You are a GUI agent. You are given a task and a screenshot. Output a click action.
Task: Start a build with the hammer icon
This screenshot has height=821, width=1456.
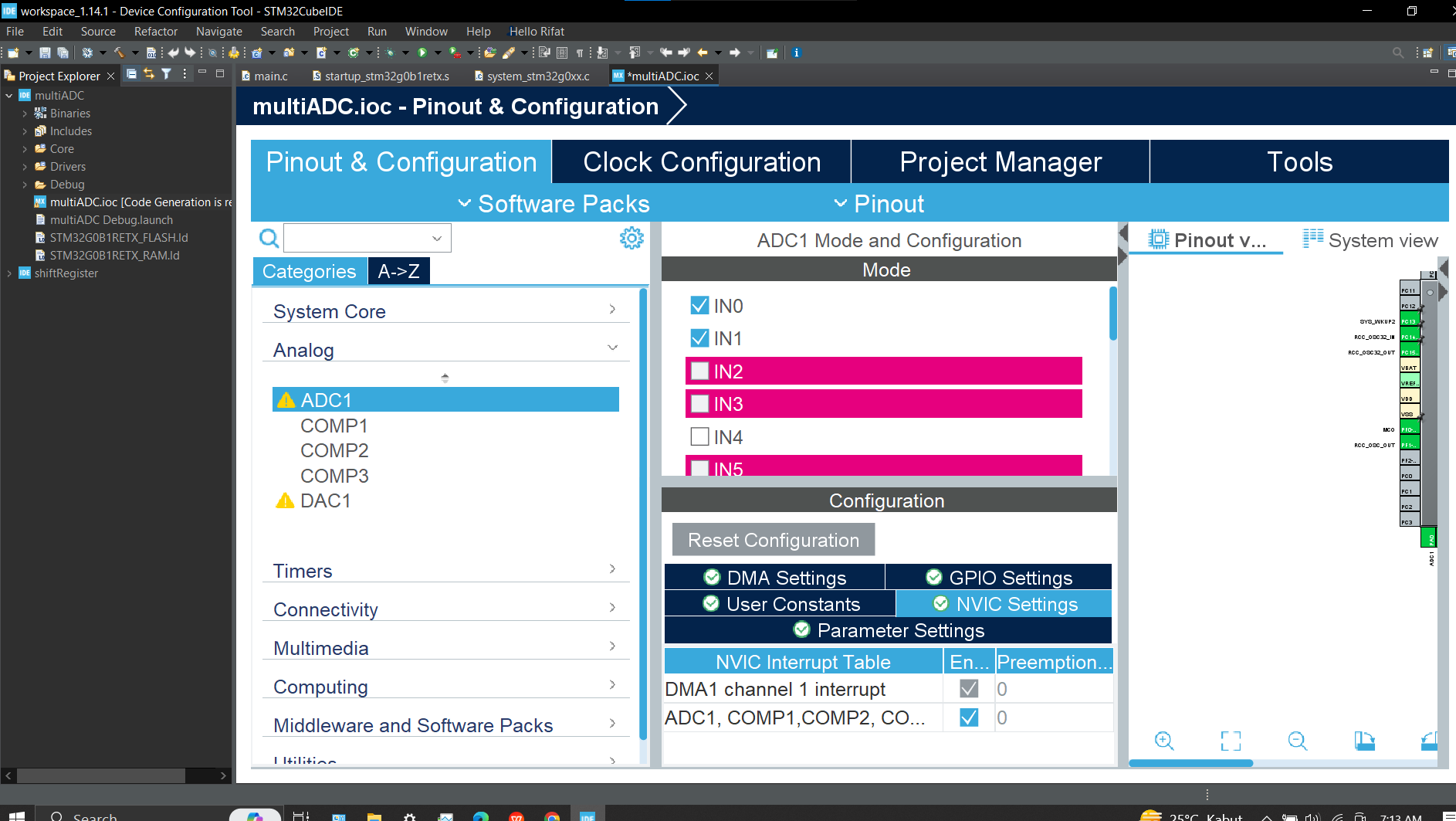pos(120,53)
